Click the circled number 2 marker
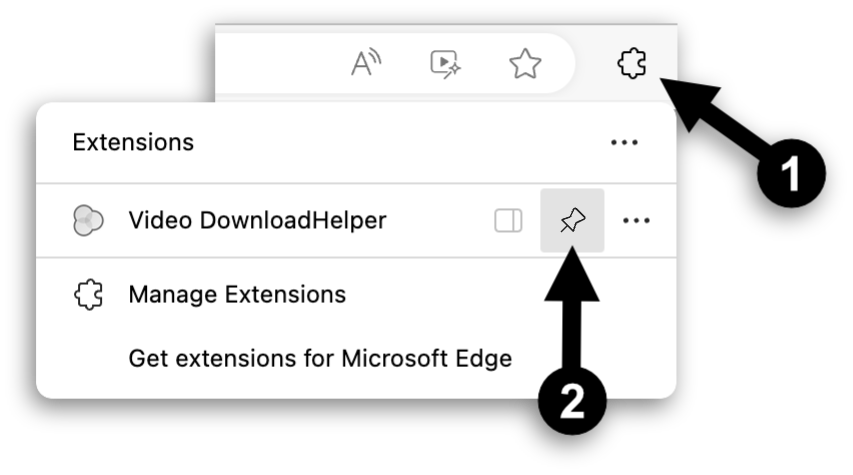Image resolution: width=853 pixels, height=475 pixels. (571, 400)
